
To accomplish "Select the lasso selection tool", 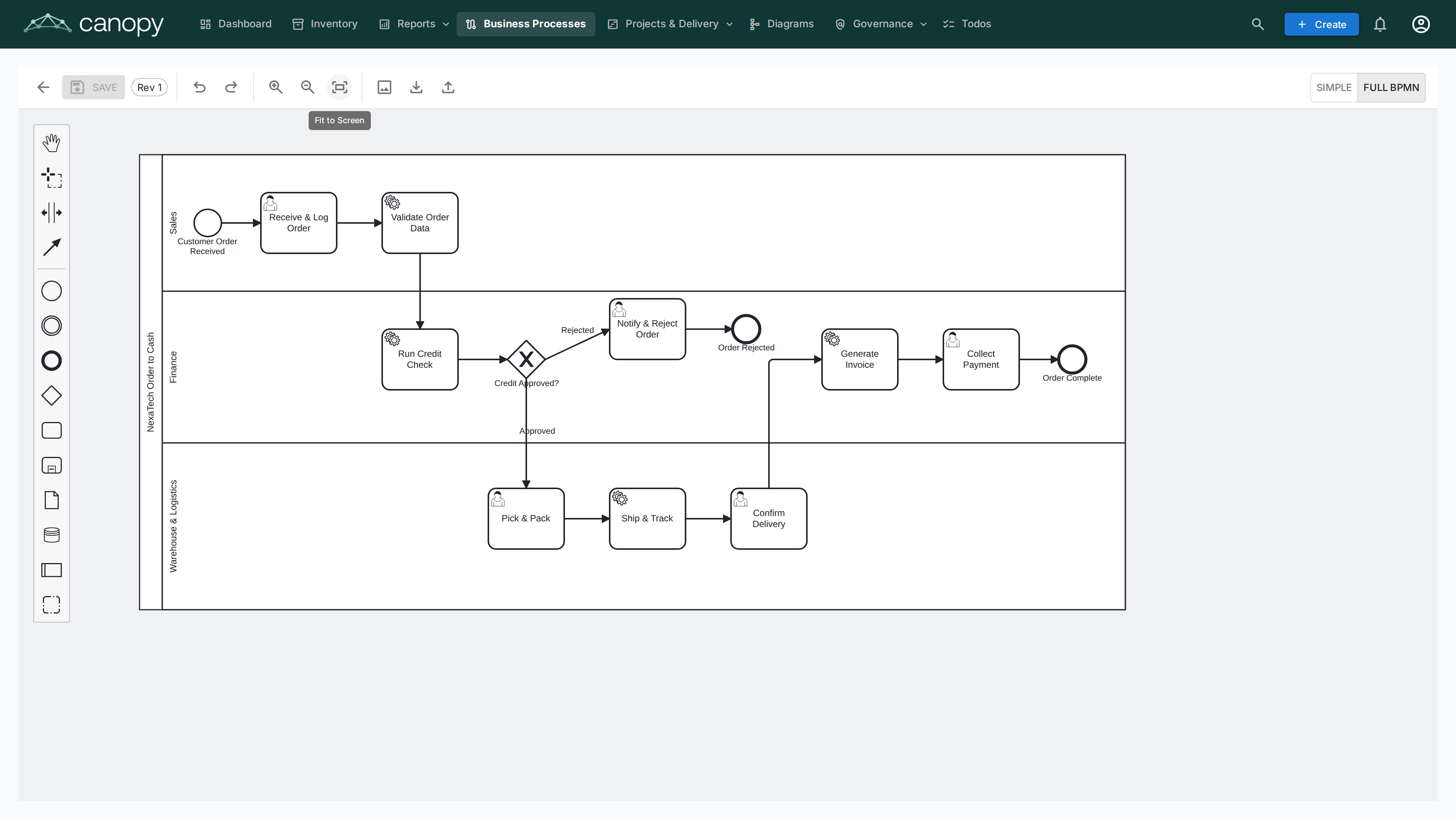I will [x=52, y=178].
